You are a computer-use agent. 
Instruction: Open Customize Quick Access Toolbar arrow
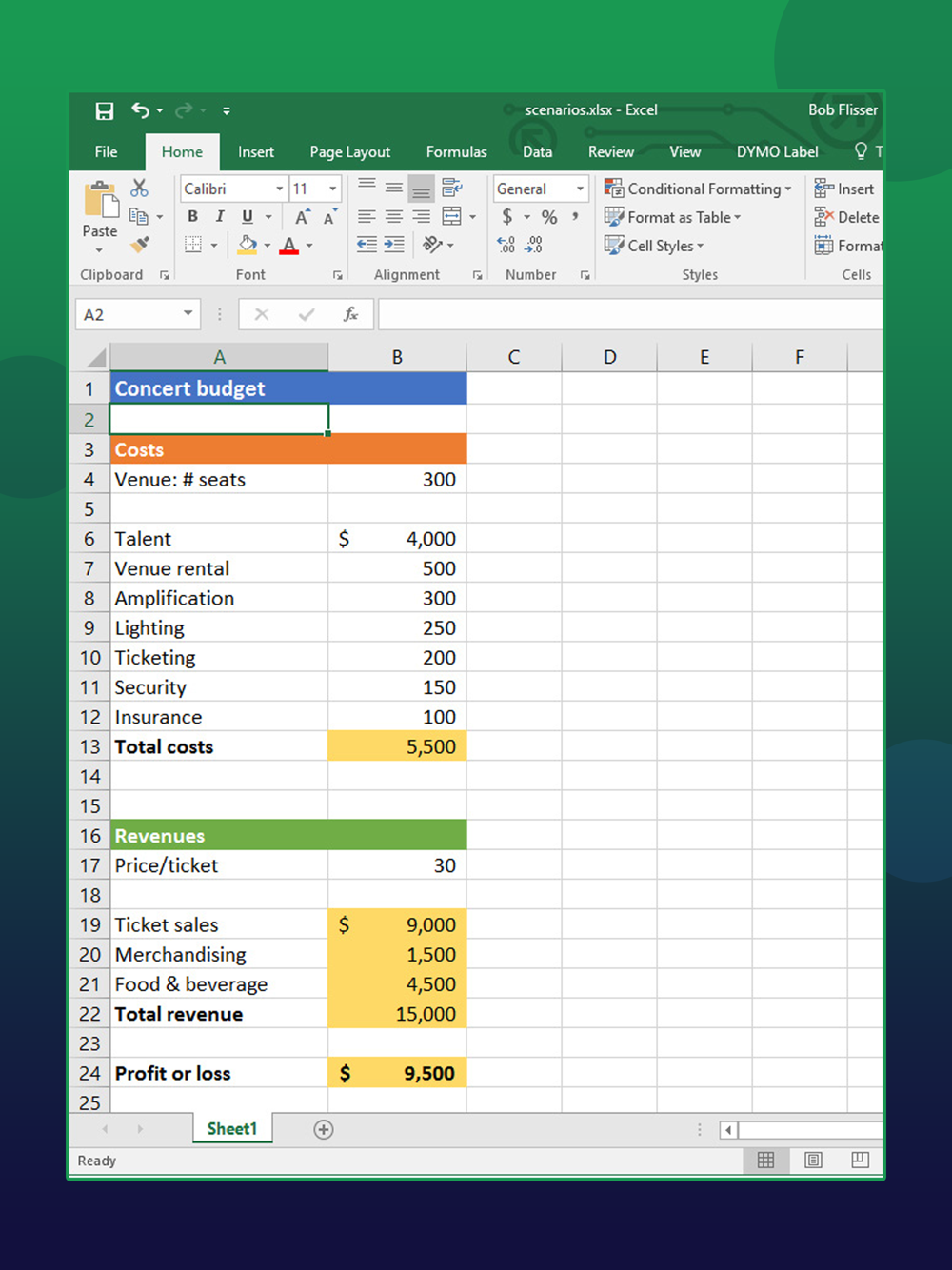[x=227, y=111]
